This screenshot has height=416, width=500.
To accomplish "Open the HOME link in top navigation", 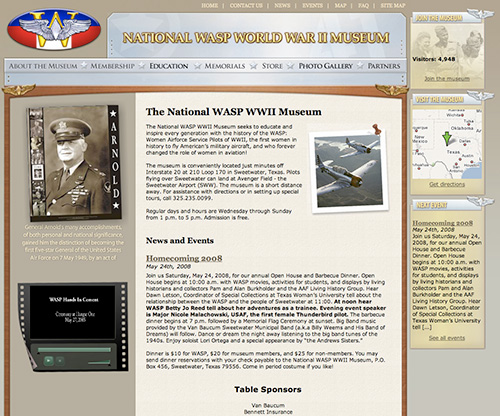I will pyautogui.click(x=210, y=6).
